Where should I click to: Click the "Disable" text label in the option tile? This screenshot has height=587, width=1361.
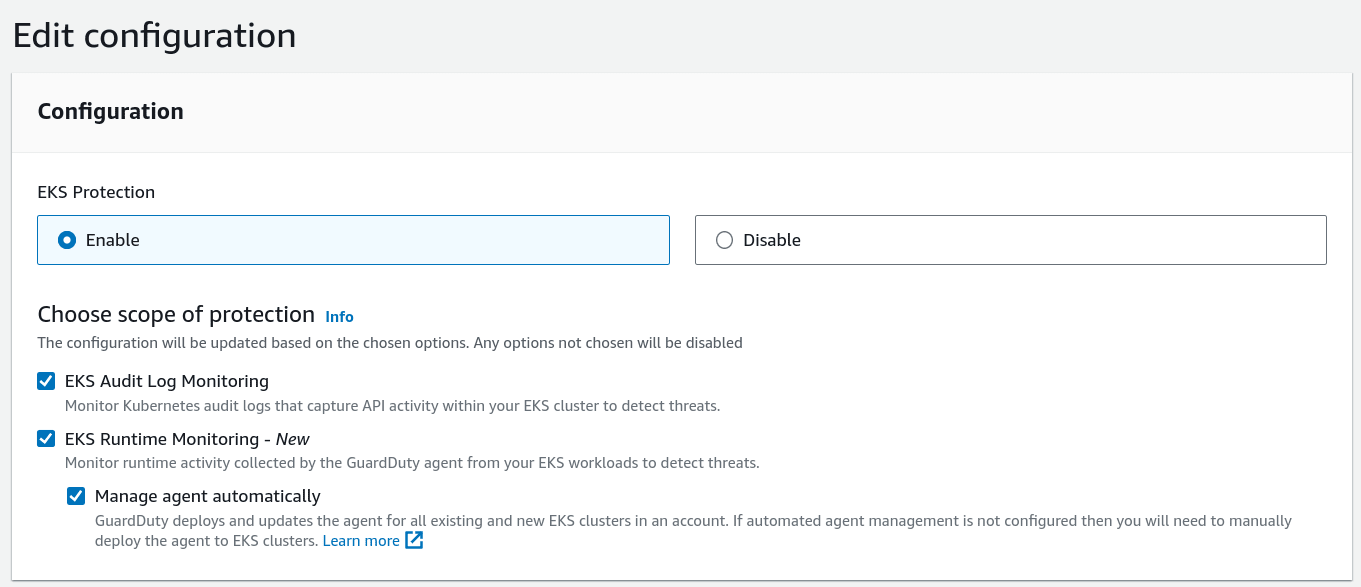click(772, 240)
